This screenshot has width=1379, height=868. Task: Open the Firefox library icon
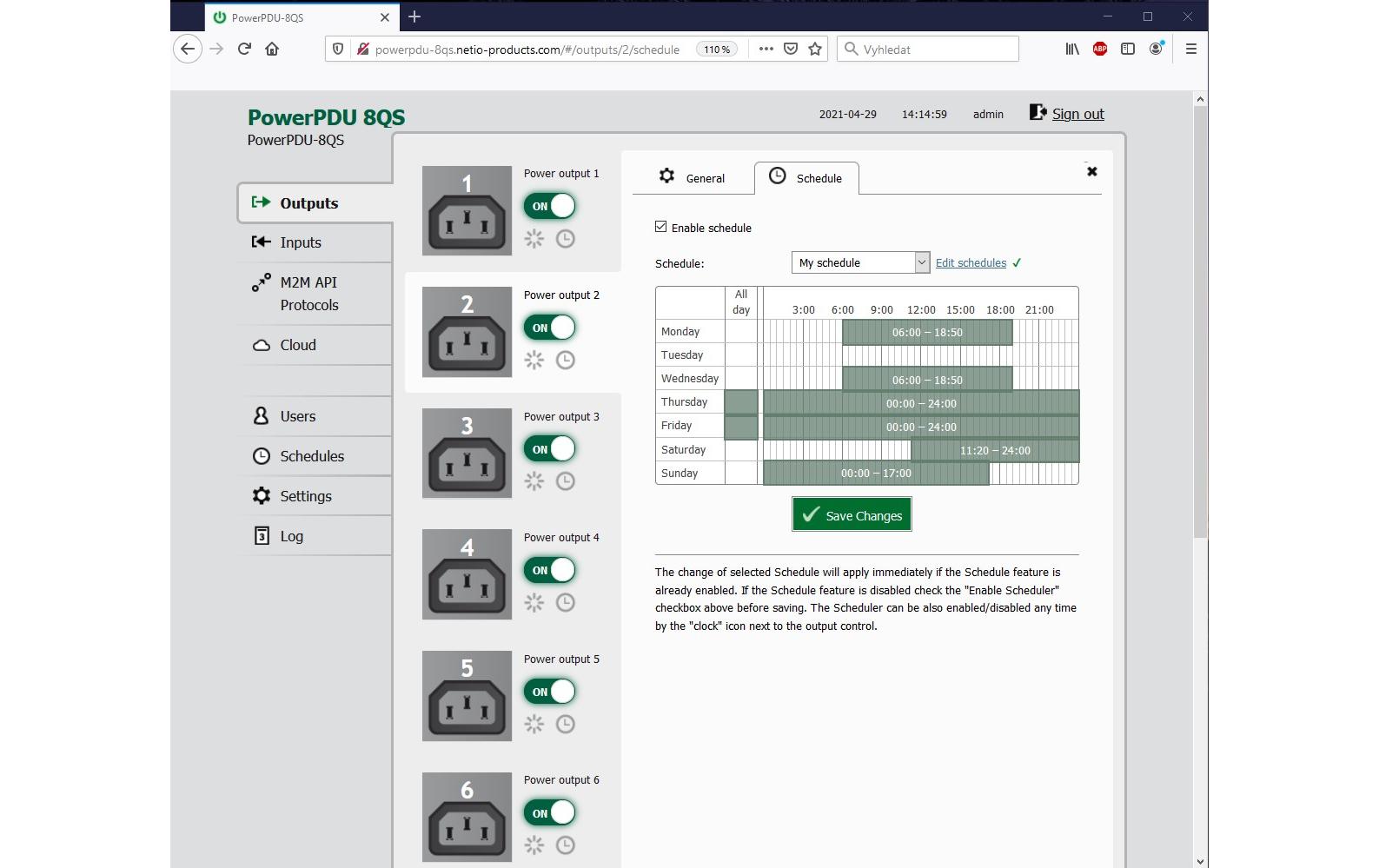(x=1072, y=49)
